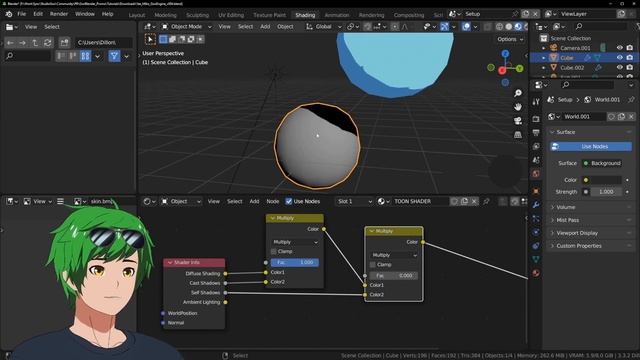Collapse the Shader Info node
The image size is (640, 360).
pyautogui.click(x=170, y=262)
